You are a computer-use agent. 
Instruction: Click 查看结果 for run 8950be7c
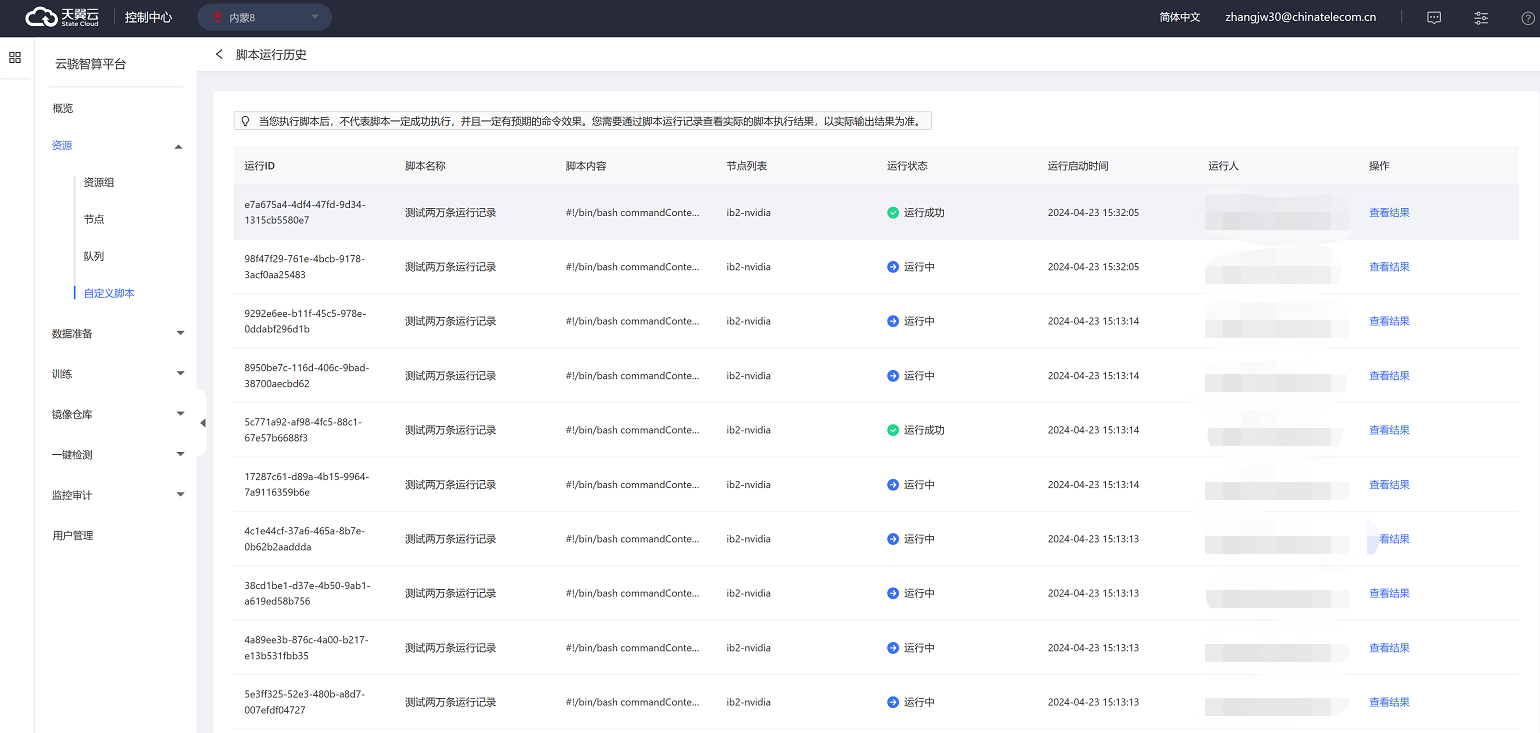point(1389,376)
